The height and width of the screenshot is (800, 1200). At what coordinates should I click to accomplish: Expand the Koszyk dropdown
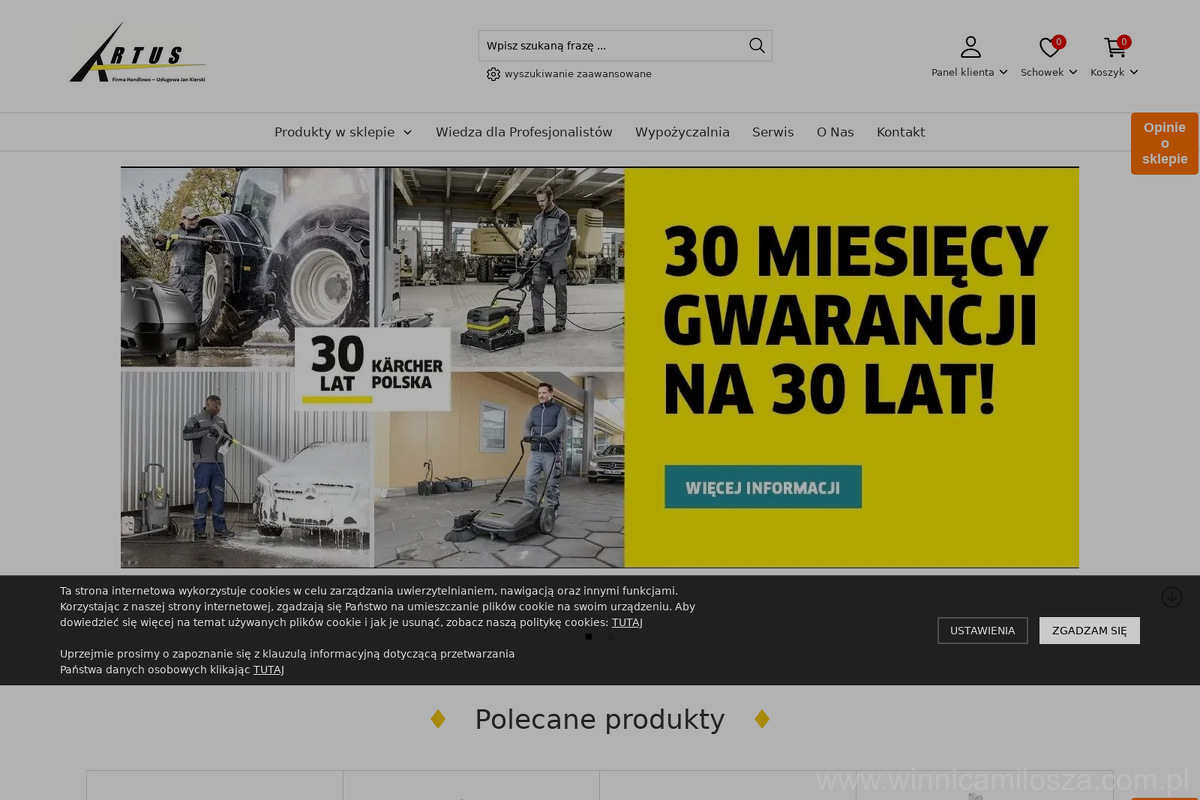[1114, 72]
